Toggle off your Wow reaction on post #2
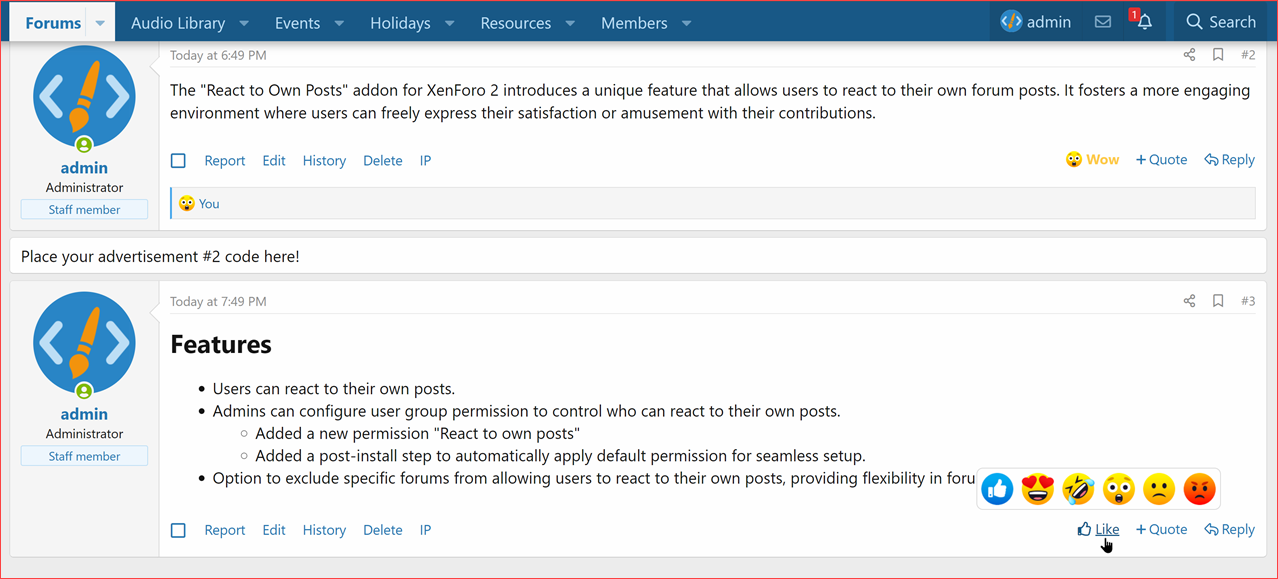This screenshot has height=579, width=1278. coord(1092,159)
